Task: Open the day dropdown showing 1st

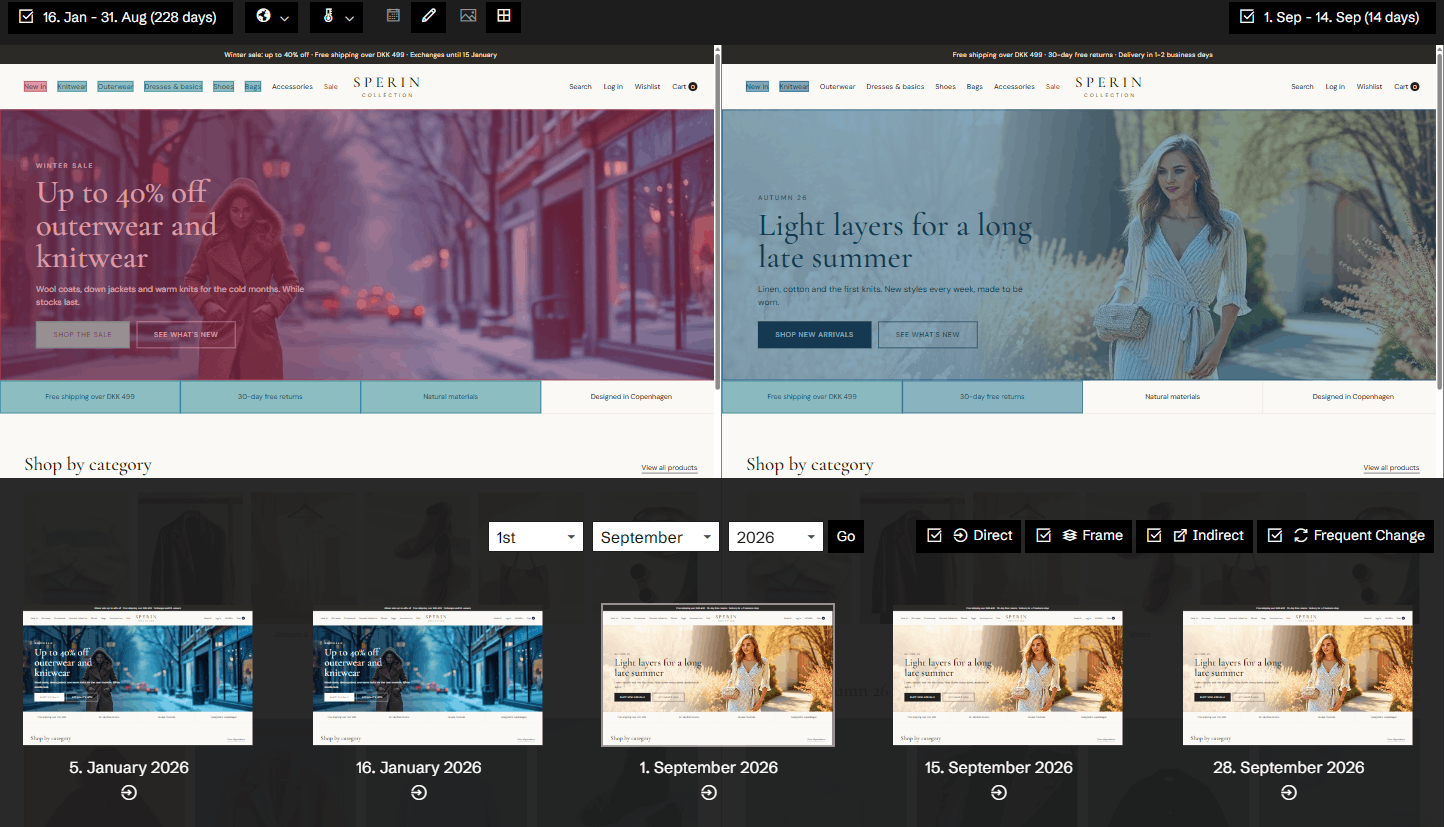Action: (536, 537)
